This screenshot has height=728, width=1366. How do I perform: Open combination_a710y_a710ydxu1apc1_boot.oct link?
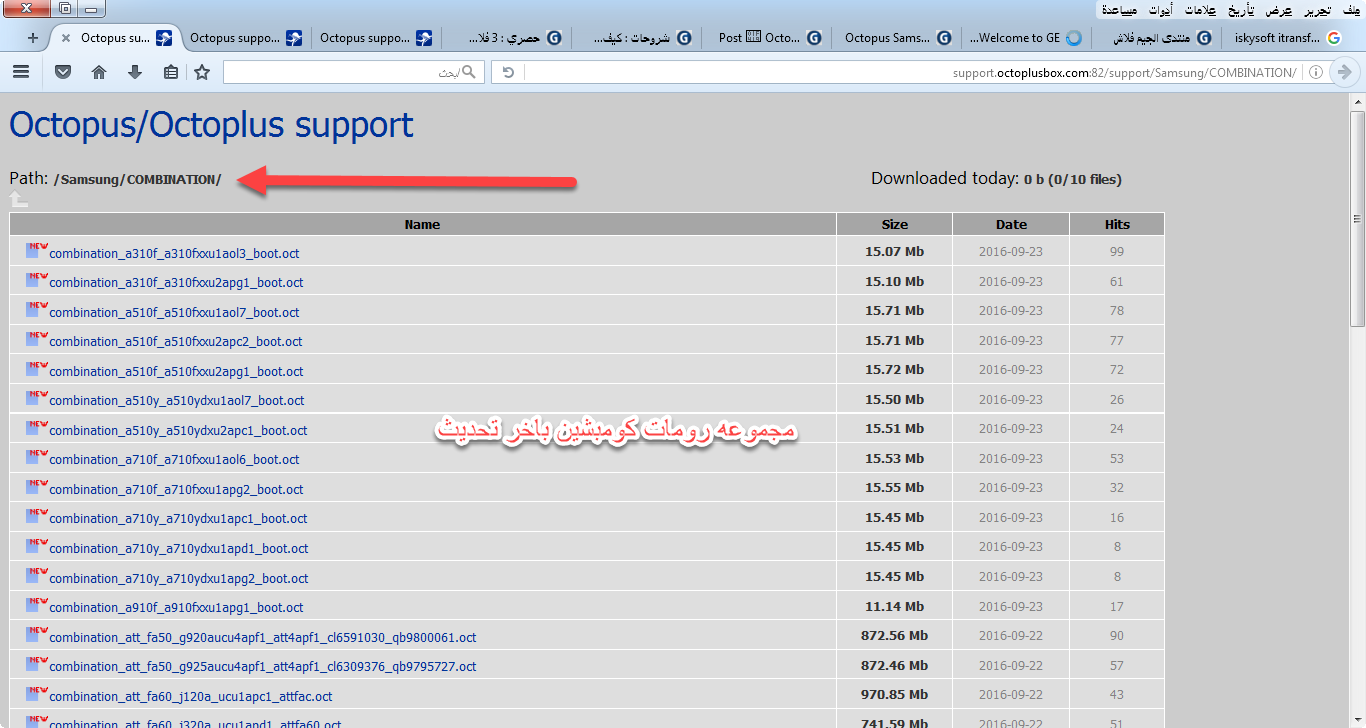tap(178, 518)
